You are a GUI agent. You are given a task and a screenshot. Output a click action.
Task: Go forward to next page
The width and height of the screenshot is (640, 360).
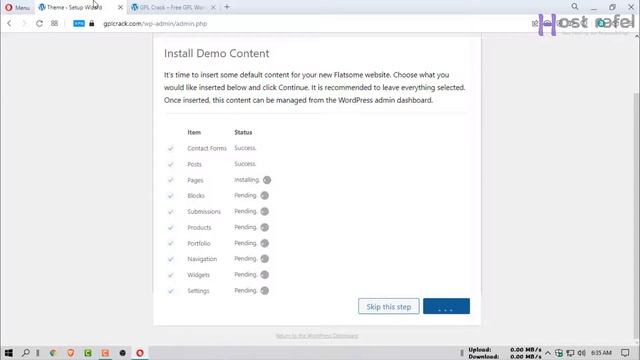click(x=24, y=24)
